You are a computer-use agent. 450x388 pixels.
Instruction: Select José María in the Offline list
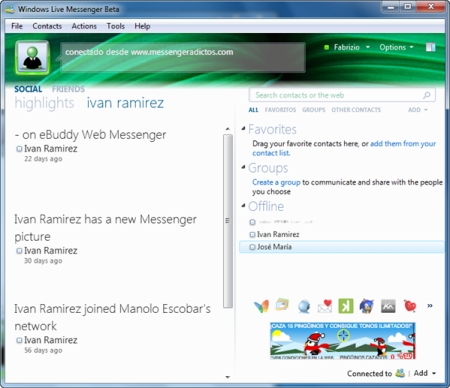point(342,247)
